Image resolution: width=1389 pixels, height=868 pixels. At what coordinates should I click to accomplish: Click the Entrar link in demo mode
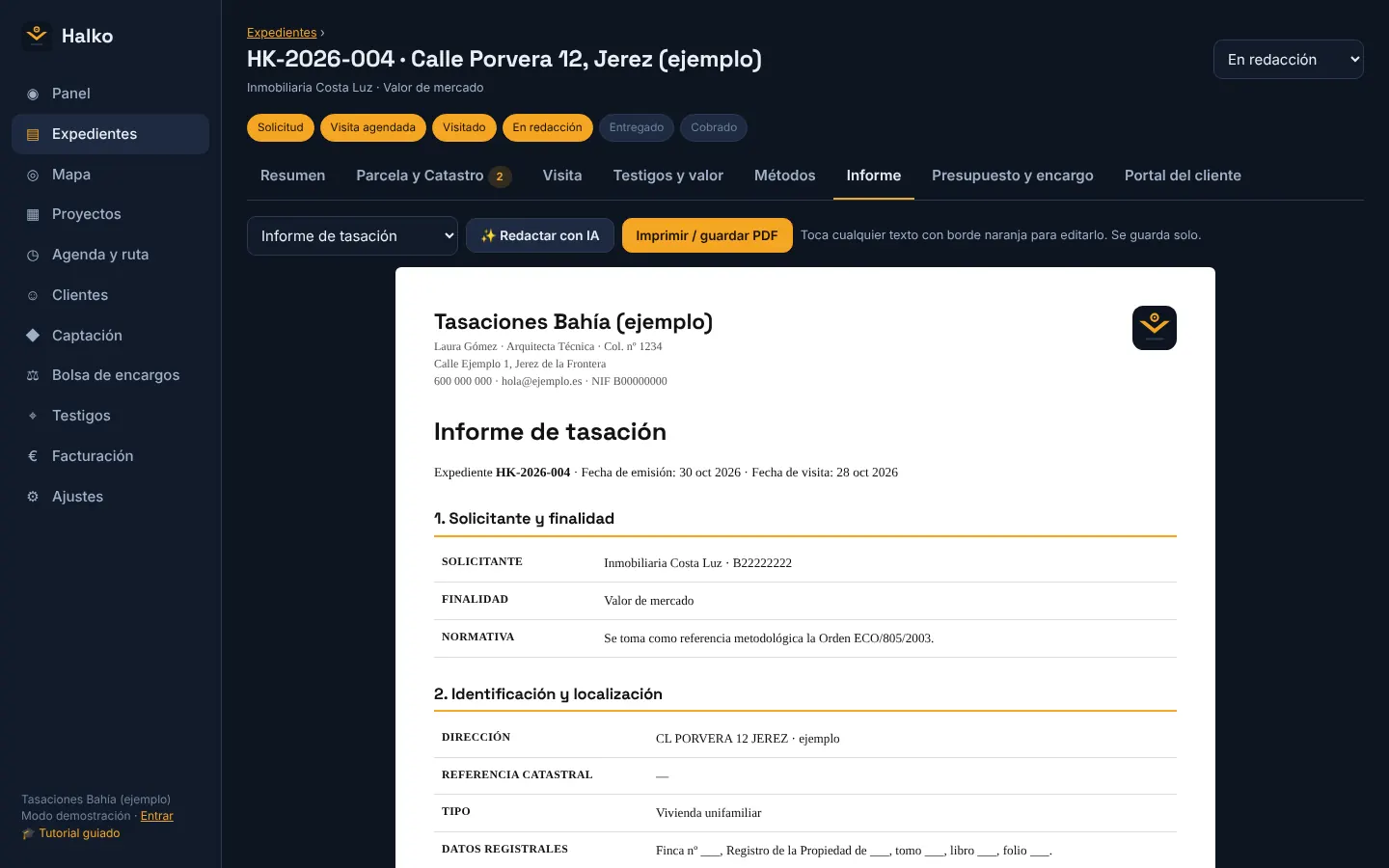pos(157,816)
